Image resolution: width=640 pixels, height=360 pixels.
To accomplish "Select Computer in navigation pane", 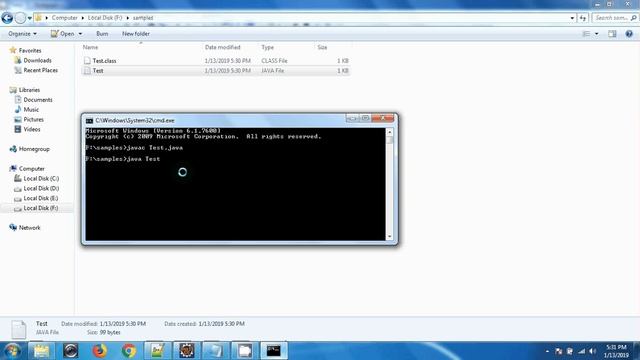I will click(31, 169).
